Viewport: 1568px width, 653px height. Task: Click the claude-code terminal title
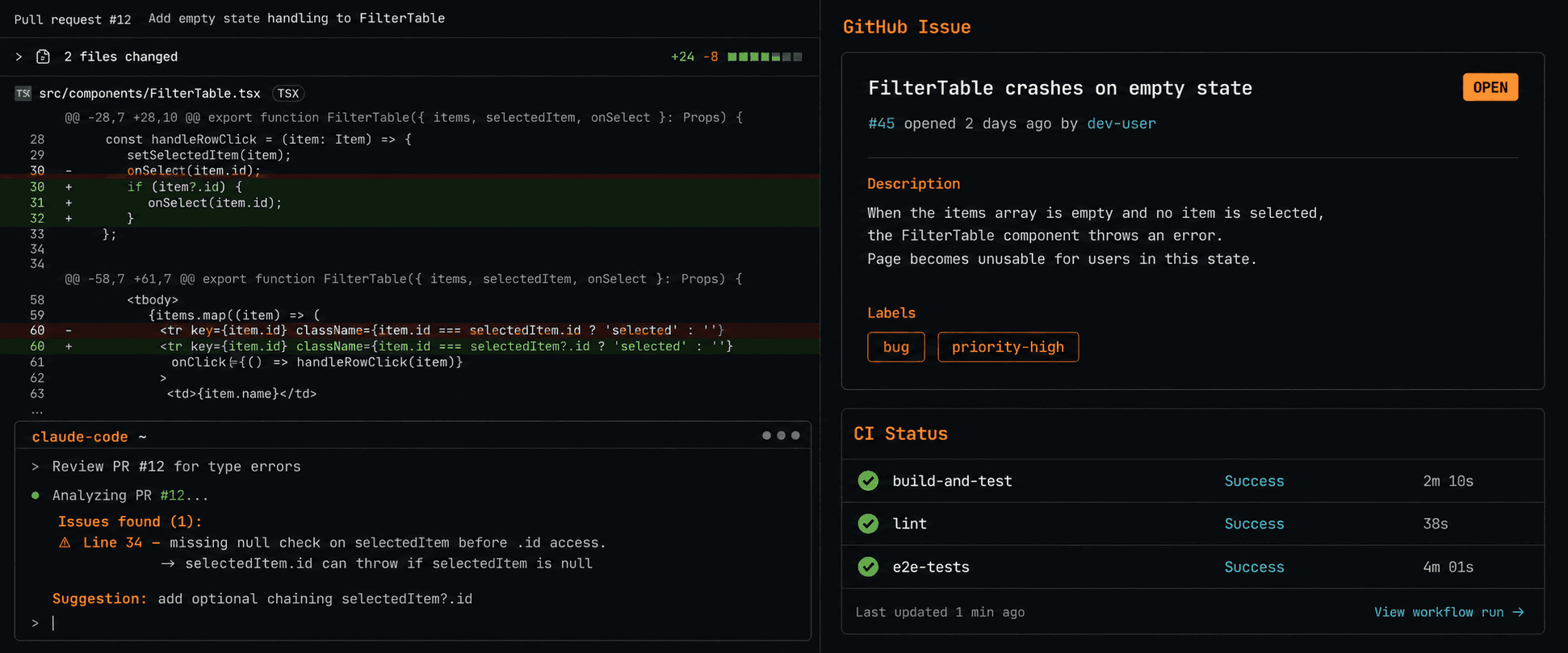[80, 437]
